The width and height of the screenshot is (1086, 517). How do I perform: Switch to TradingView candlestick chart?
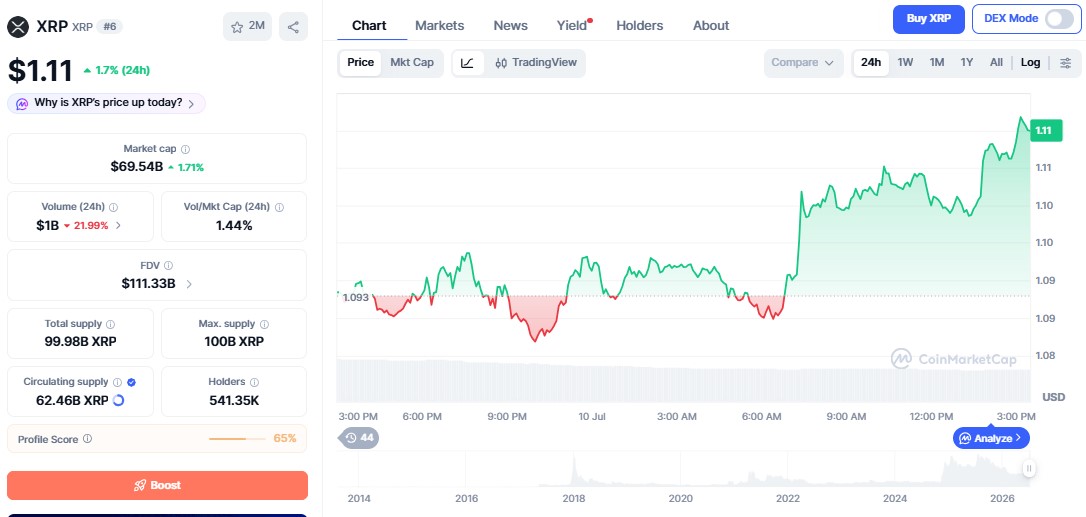[536, 63]
